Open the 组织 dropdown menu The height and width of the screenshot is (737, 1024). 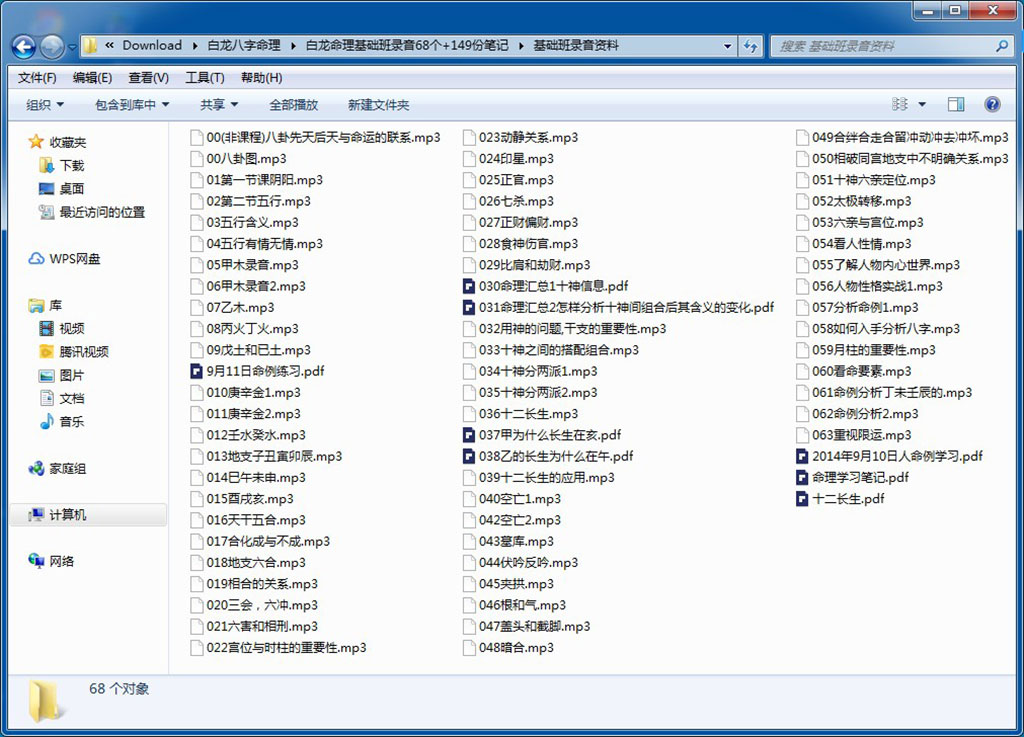tap(44, 104)
